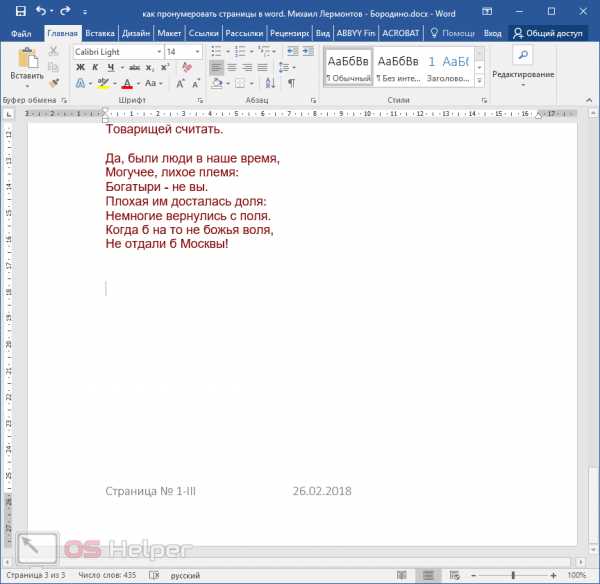Viewport: 600px width, 584px height.
Task: Increase paragraph indent
Action: click(x=308, y=51)
